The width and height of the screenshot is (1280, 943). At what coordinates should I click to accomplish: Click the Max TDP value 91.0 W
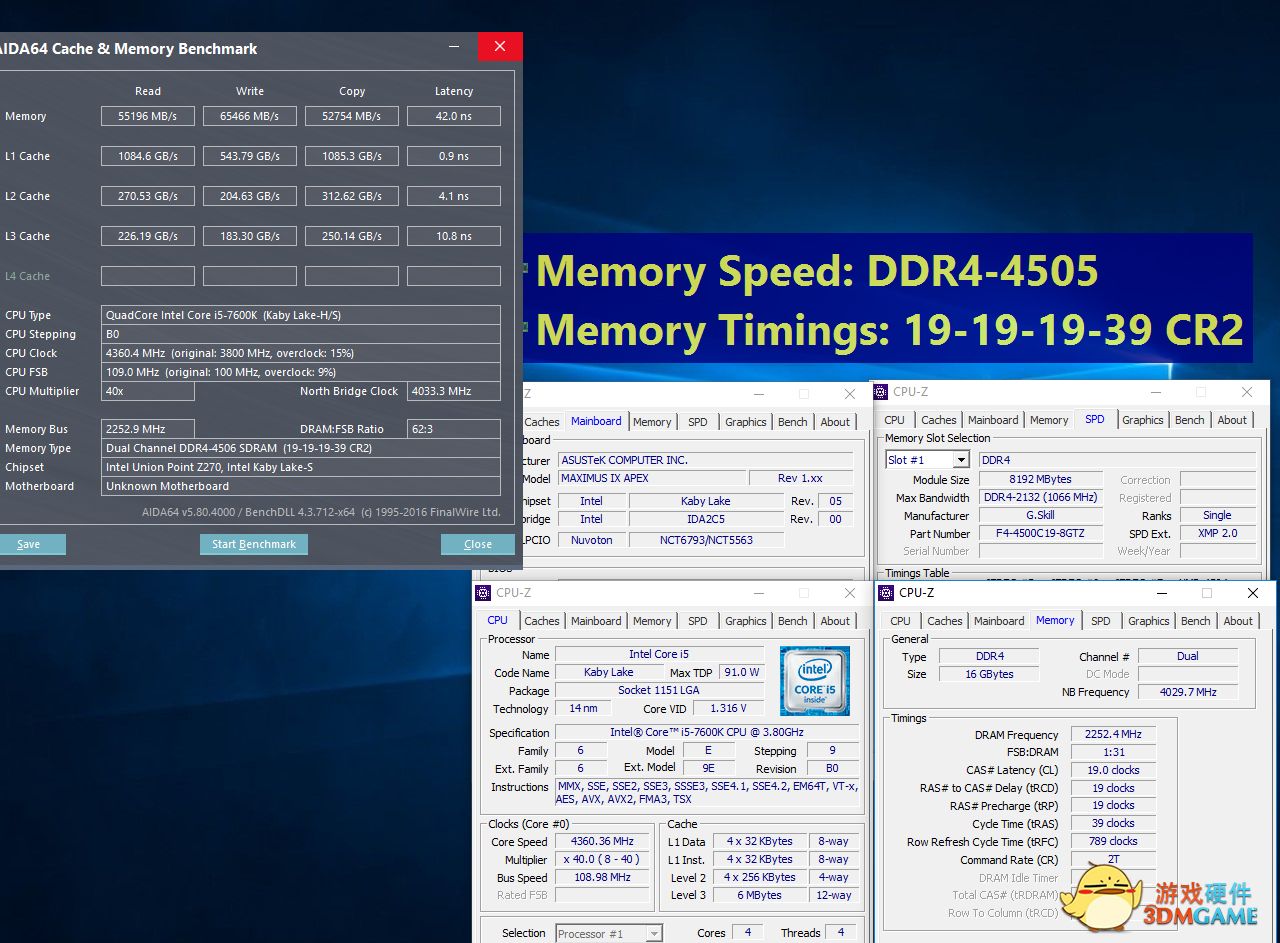[741, 673]
